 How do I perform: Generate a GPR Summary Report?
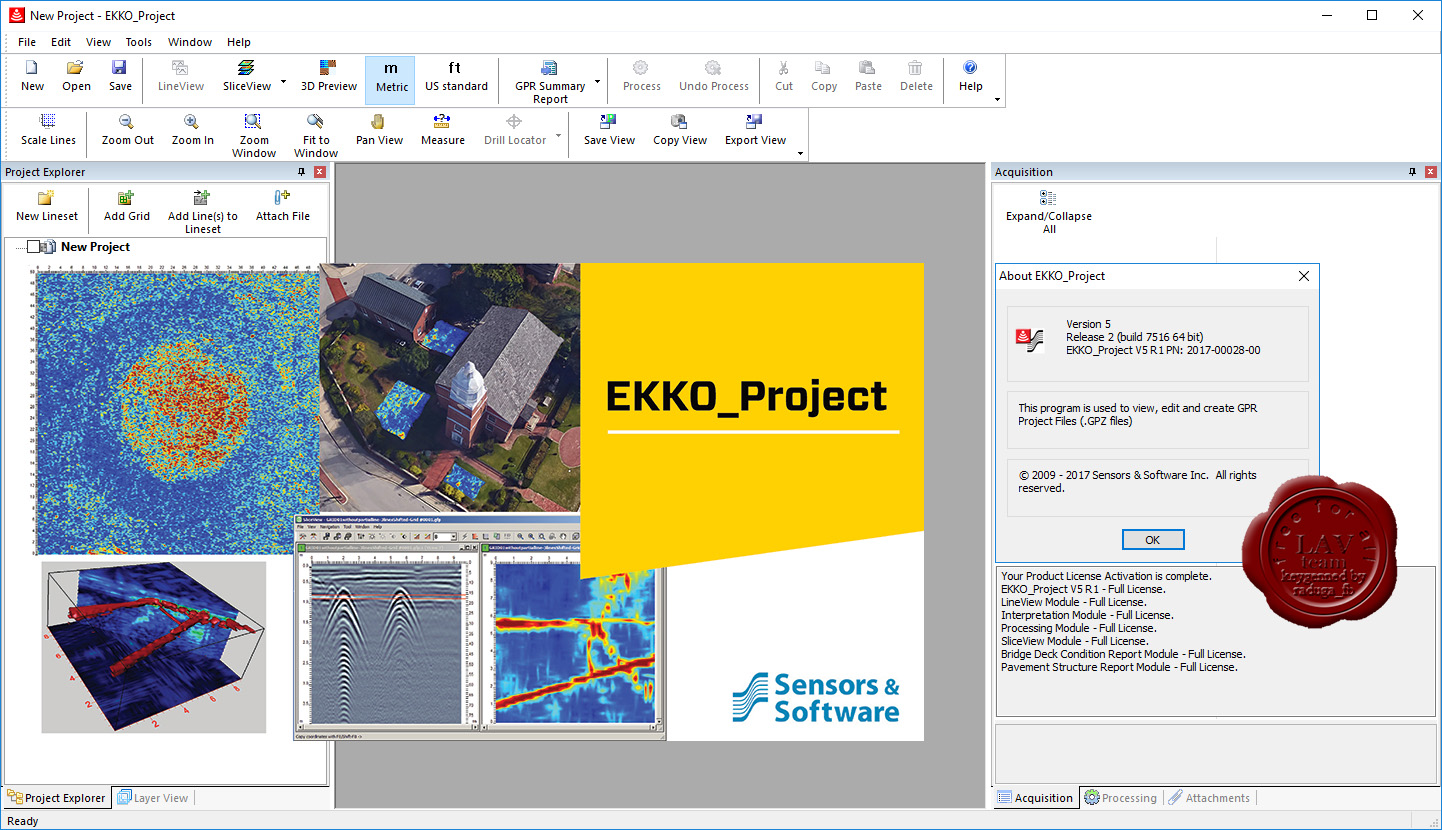point(550,81)
